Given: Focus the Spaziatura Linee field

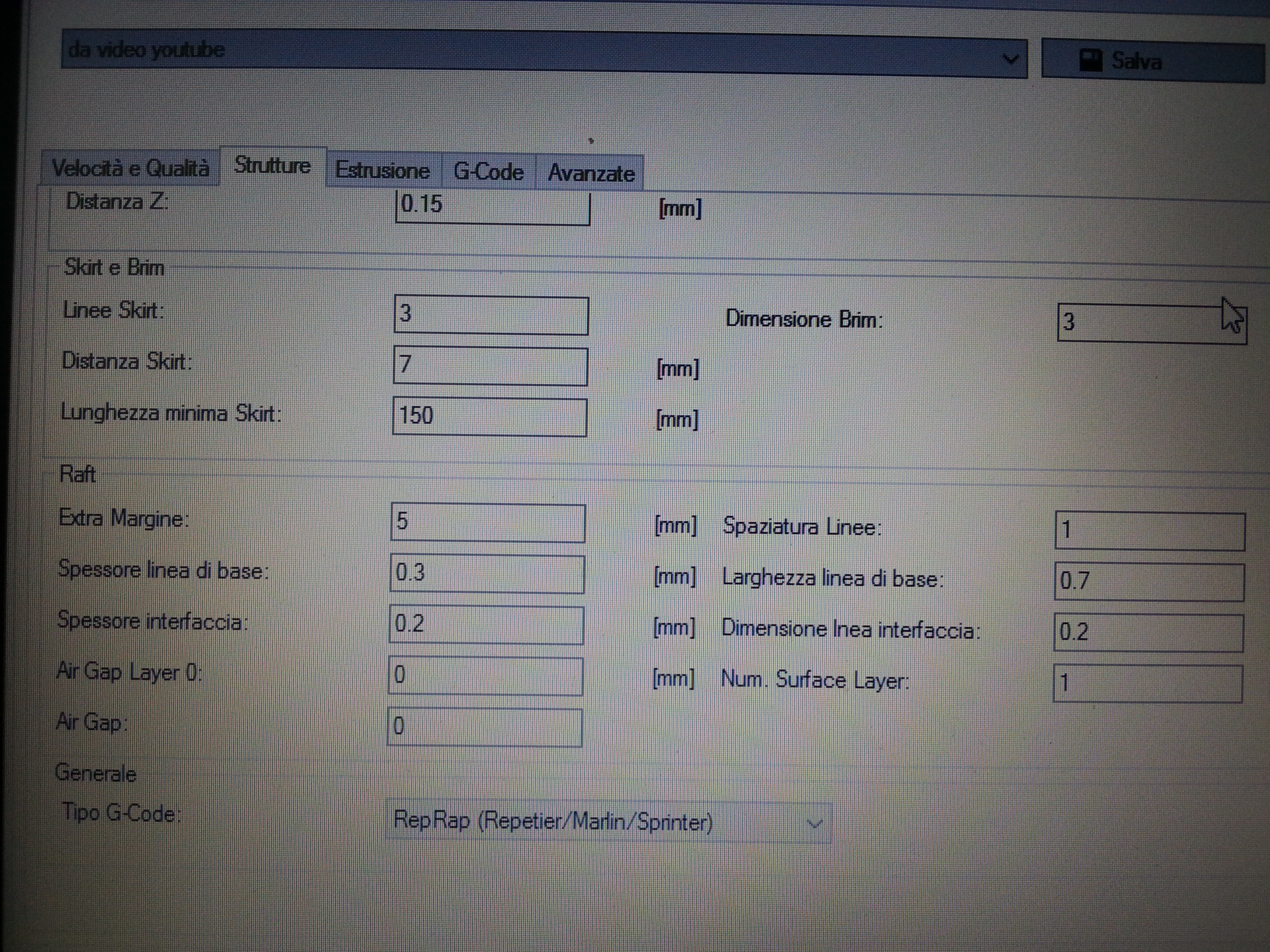Looking at the screenshot, I should (1150, 531).
